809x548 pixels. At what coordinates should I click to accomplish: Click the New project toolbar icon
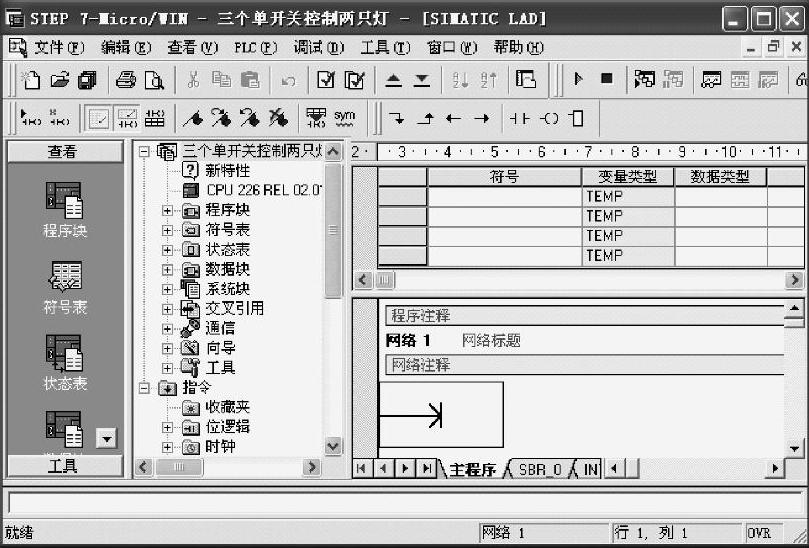[30, 80]
